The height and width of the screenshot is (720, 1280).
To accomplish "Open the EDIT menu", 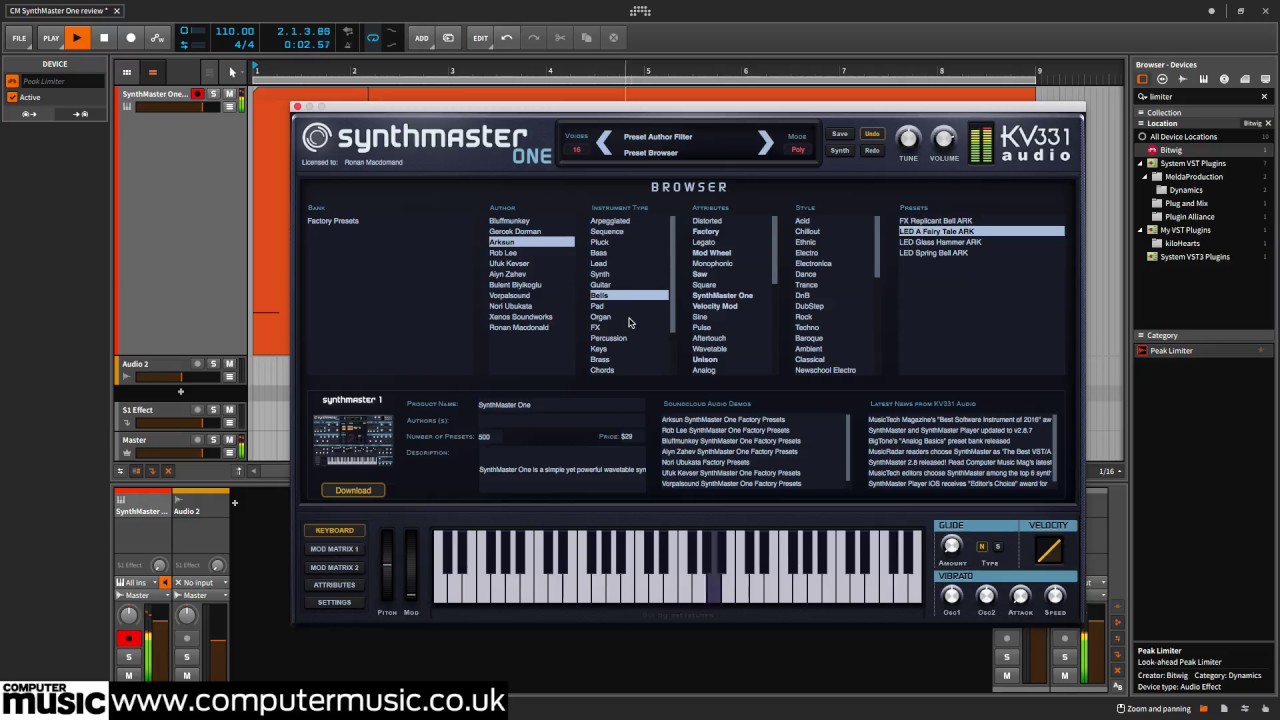I will click(480, 38).
